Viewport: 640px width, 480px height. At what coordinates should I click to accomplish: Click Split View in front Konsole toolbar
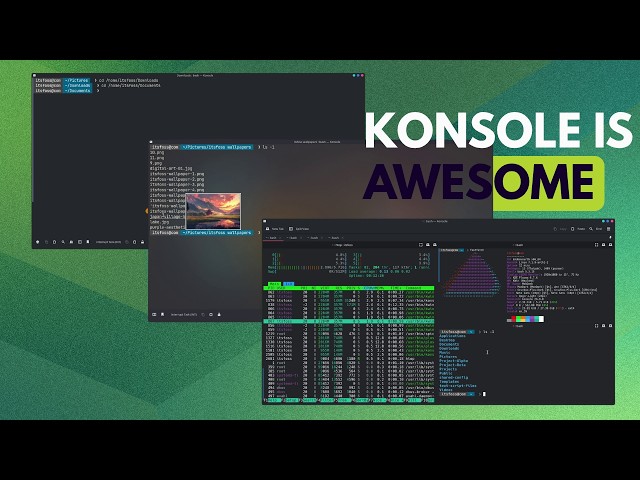click(299, 229)
